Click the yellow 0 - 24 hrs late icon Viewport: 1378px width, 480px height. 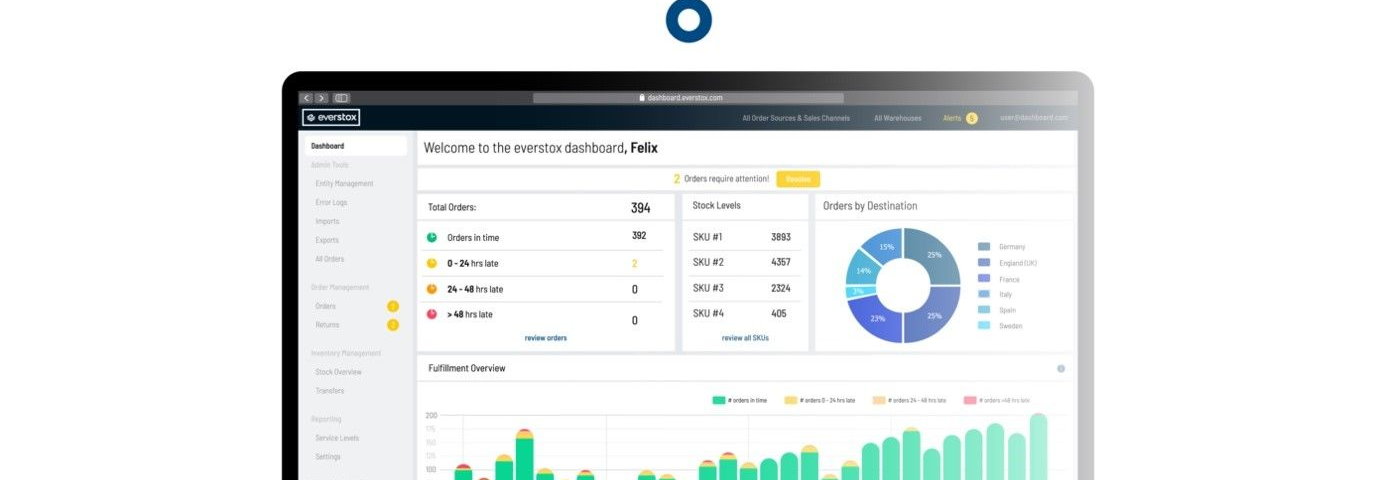tap(432, 263)
